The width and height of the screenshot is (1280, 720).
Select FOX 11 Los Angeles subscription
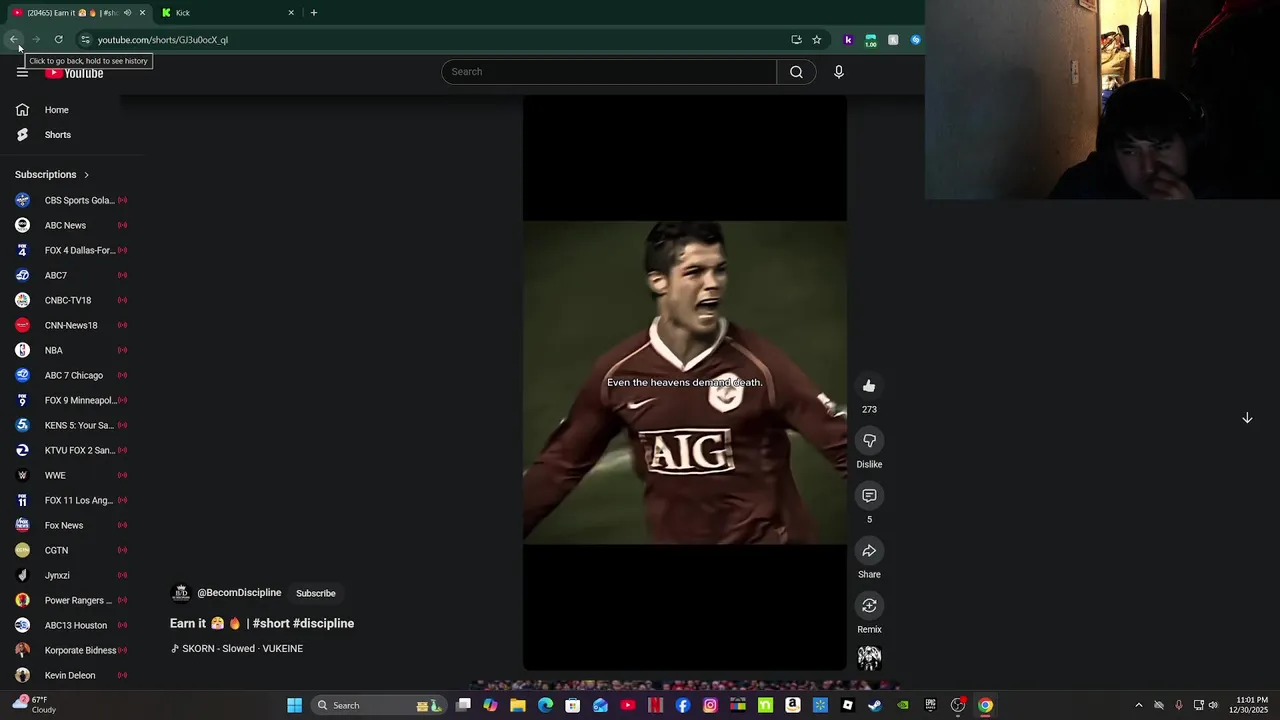pos(71,500)
